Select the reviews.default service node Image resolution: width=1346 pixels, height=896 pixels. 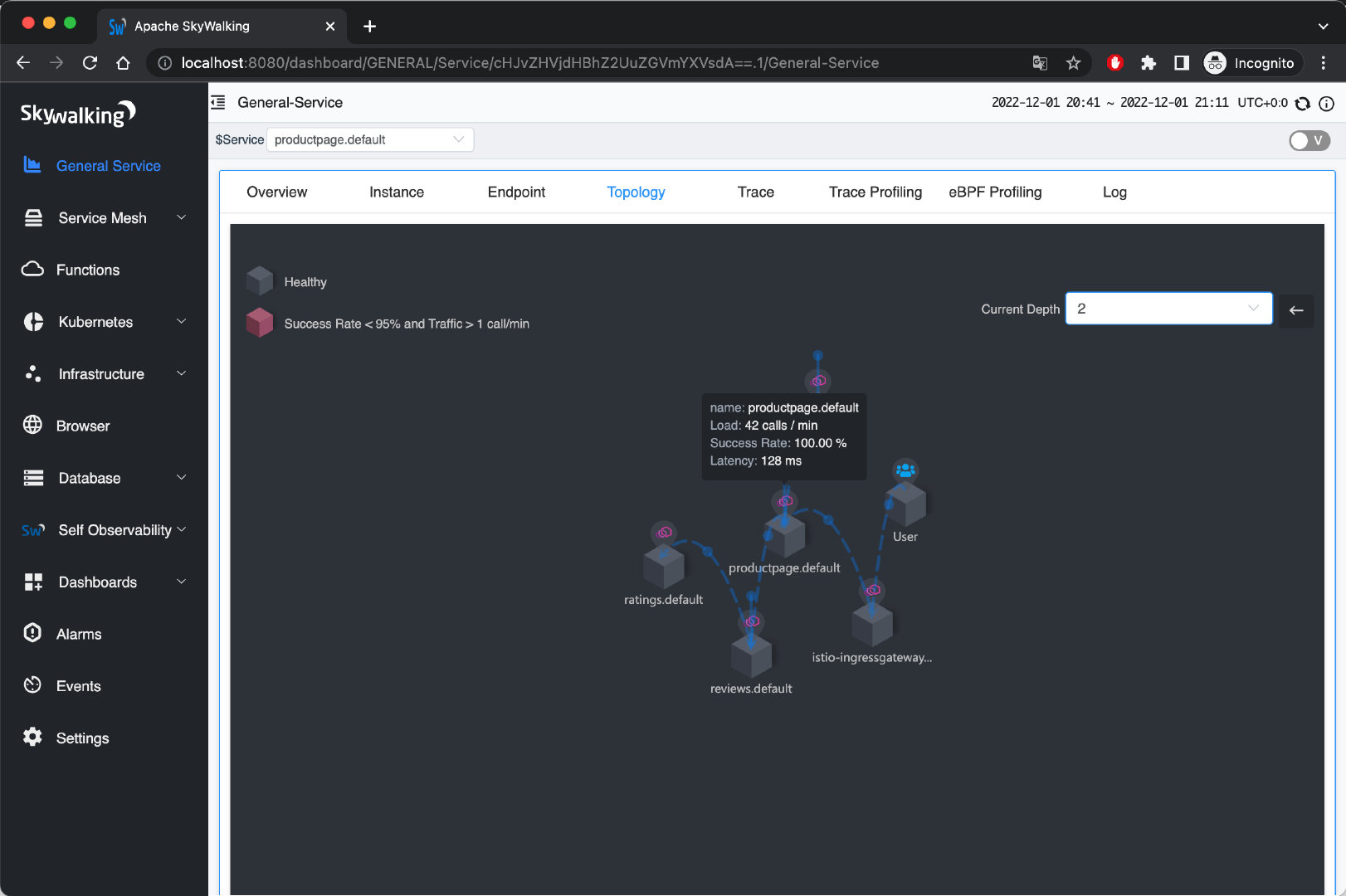751,656
